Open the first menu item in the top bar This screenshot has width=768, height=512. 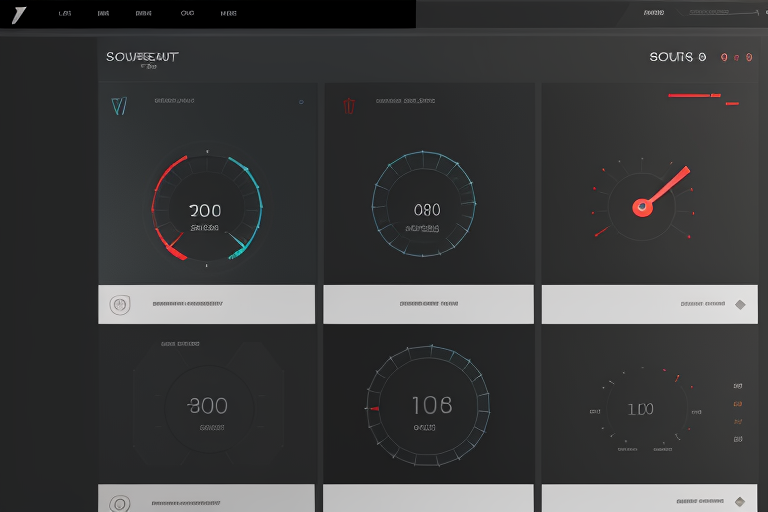(65, 14)
